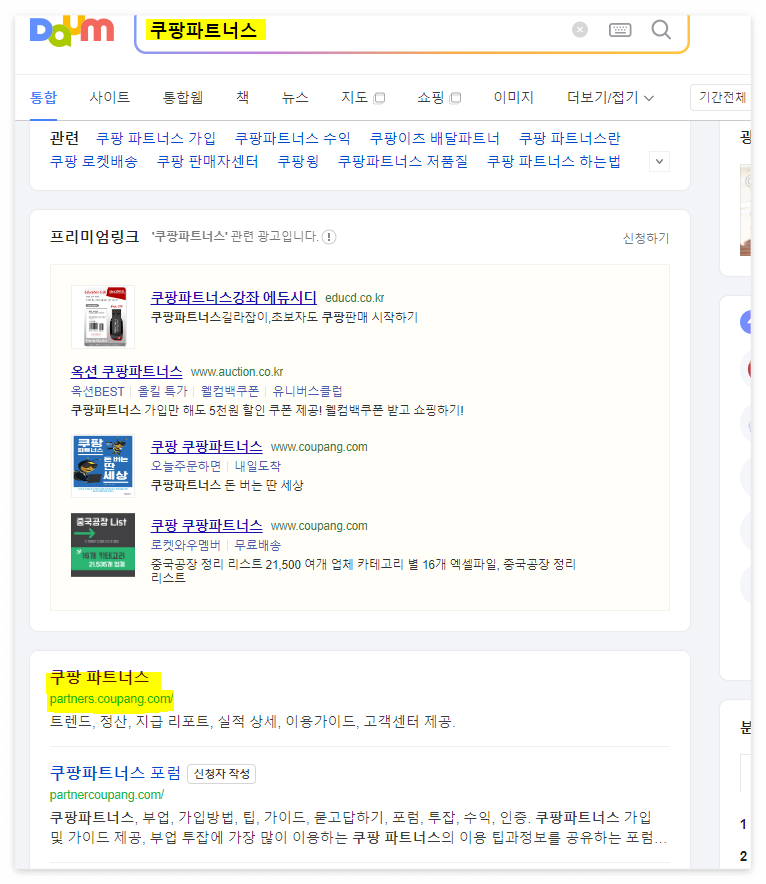Click related search 쿠팡 파트너스란

coord(569,138)
